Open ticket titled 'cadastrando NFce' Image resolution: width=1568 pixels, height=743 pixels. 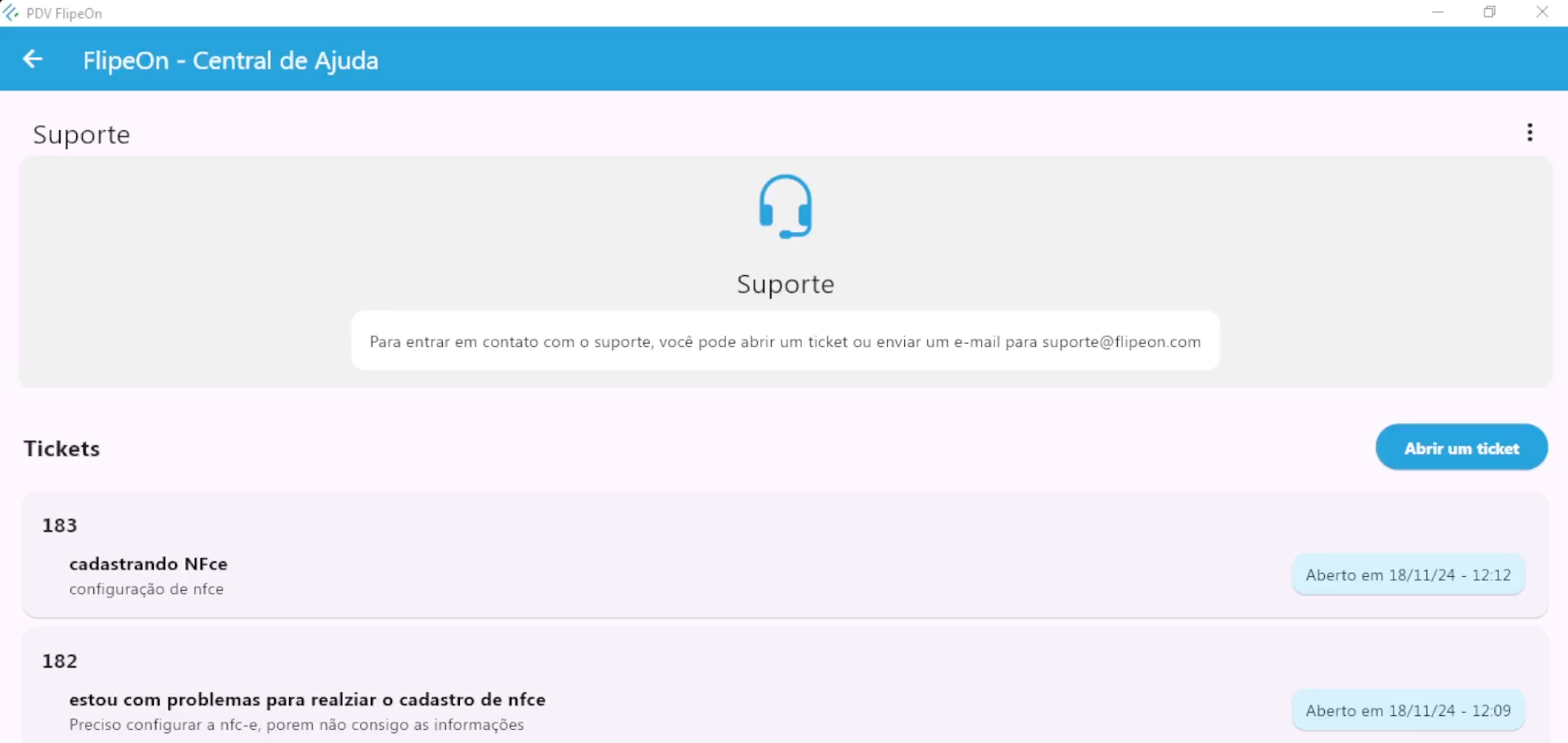(x=148, y=564)
